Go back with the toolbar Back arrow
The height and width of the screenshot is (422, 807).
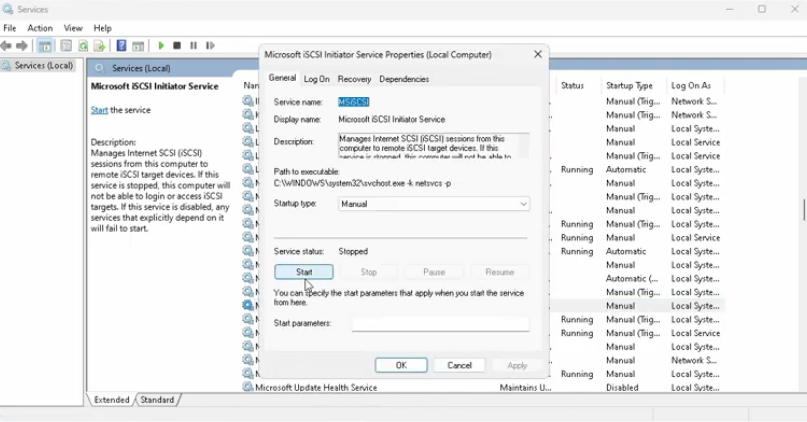click(x=6, y=46)
